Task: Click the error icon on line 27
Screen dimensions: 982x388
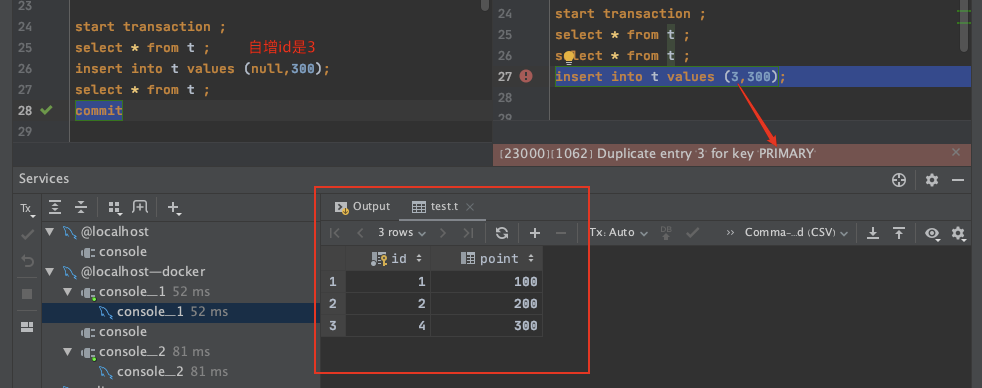Action: pyautogui.click(x=526, y=76)
